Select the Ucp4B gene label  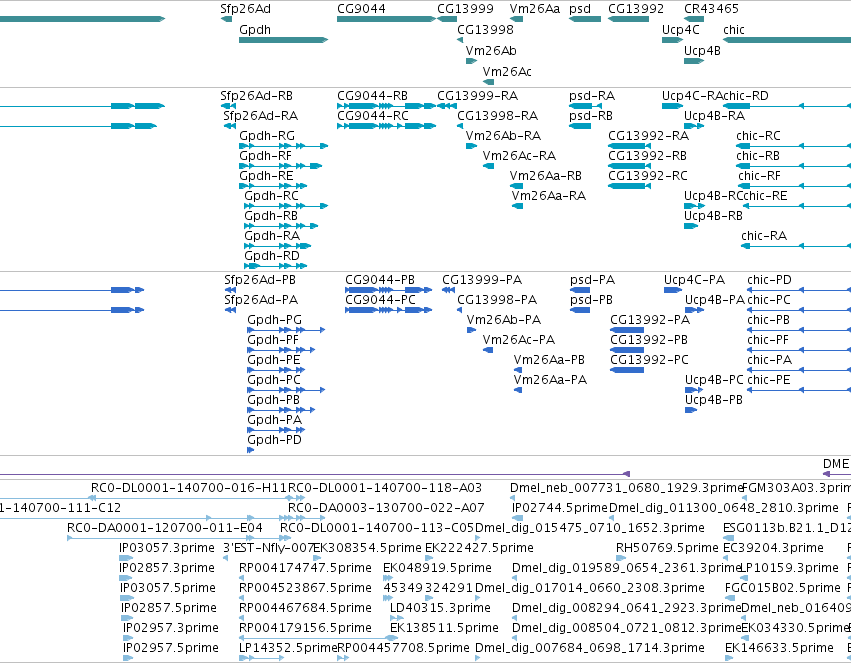702,50
